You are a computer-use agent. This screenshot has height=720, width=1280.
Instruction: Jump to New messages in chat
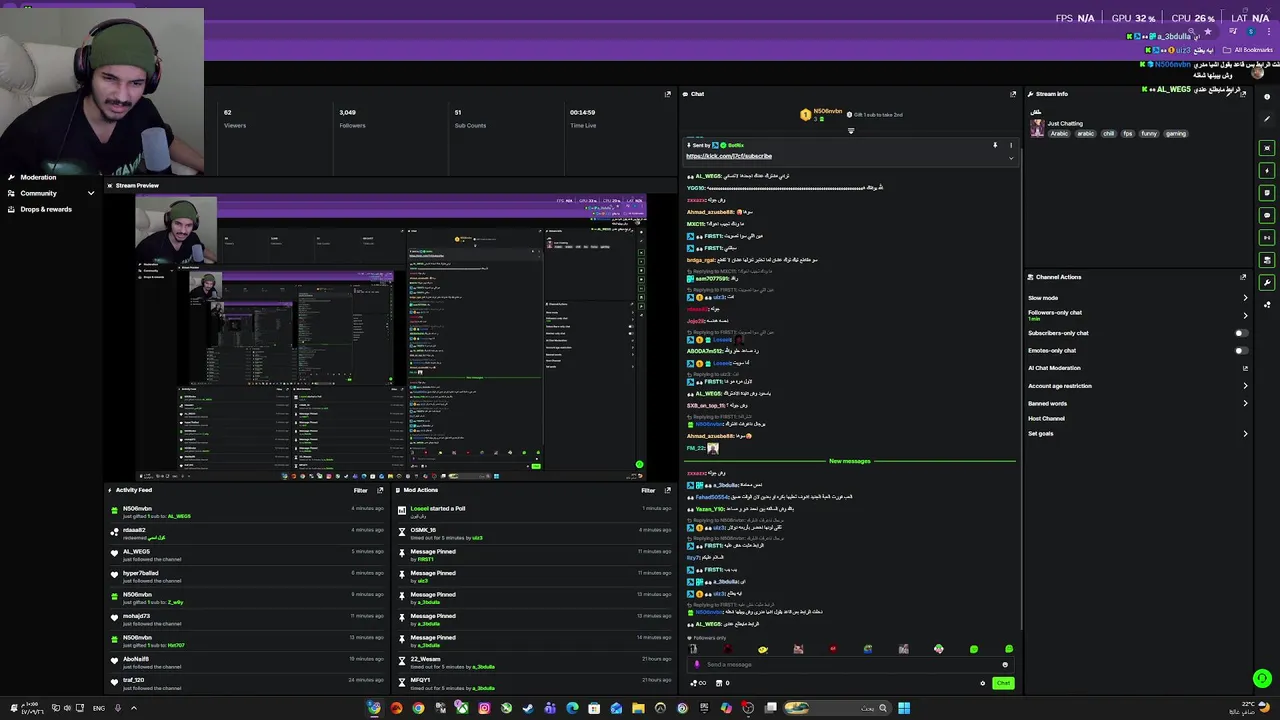(850, 461)
